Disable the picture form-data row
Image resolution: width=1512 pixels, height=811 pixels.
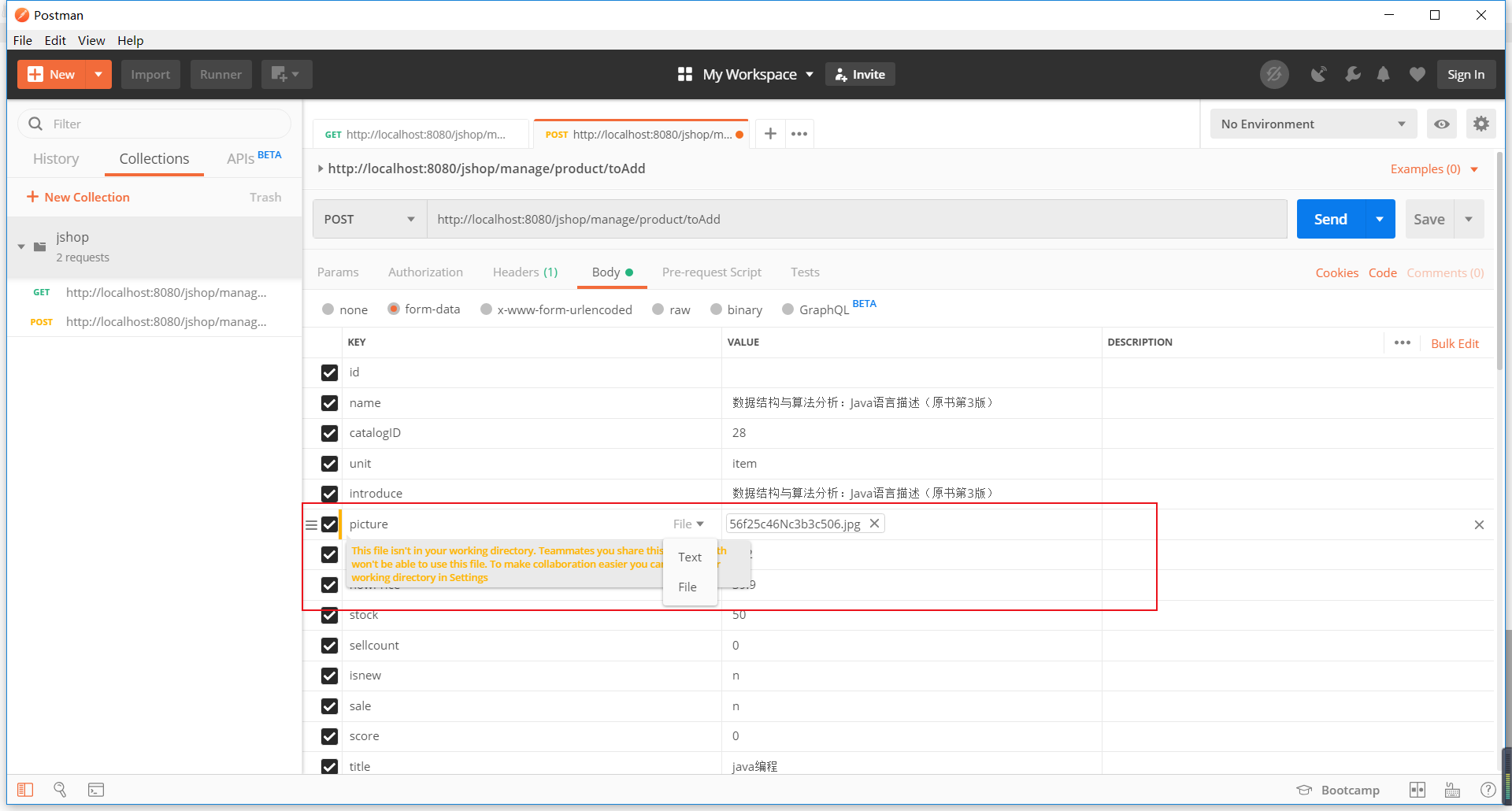pyautogui.click(x=329, y=524)
